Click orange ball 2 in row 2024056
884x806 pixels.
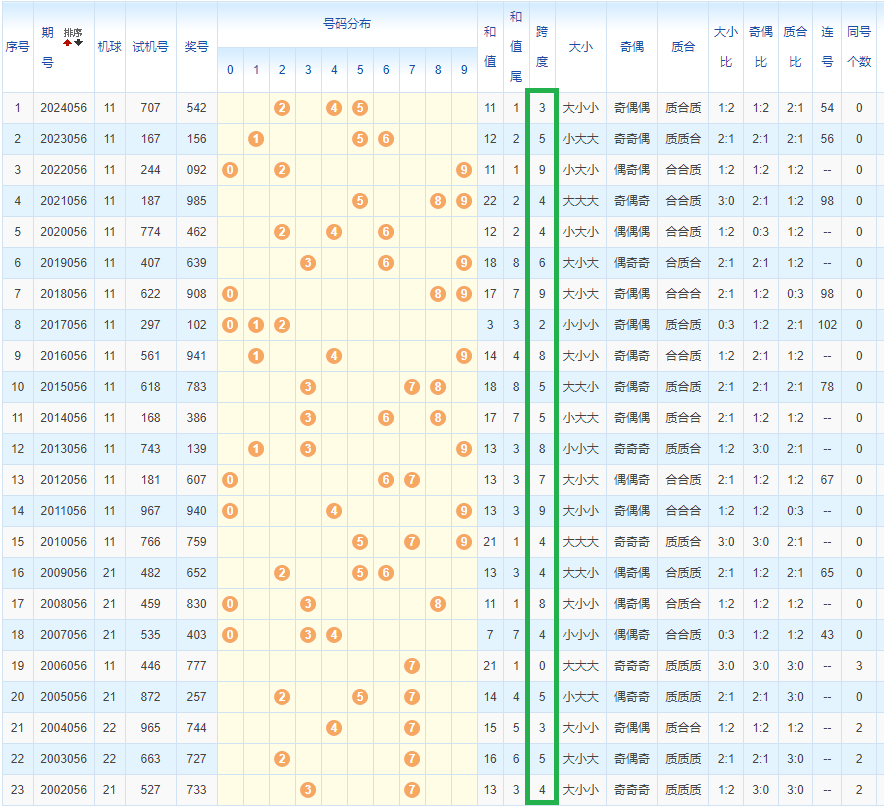pyautogui.click(x=282, y=107)
